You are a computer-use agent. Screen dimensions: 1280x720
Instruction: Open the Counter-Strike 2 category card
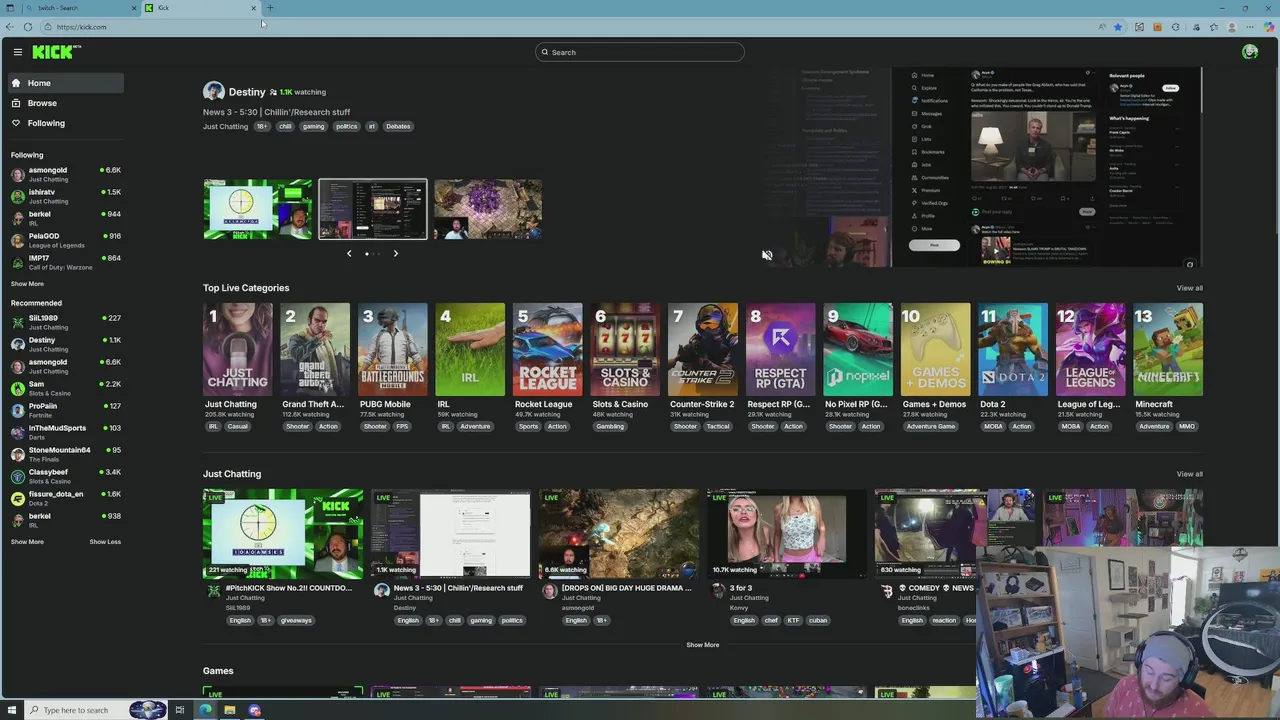coord(703,350)
